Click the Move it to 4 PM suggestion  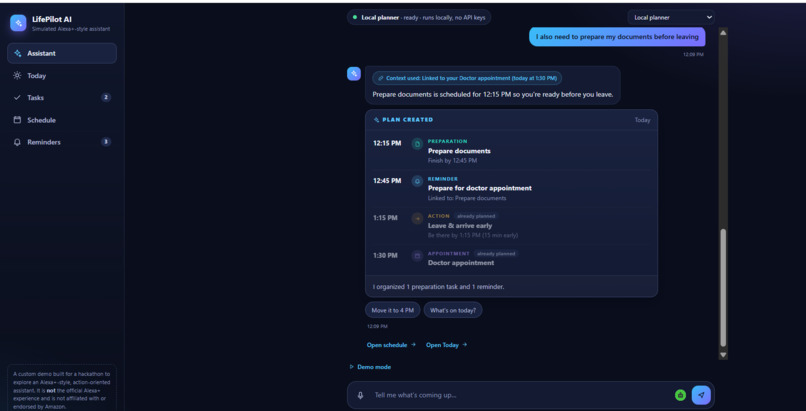coord(393,310)
